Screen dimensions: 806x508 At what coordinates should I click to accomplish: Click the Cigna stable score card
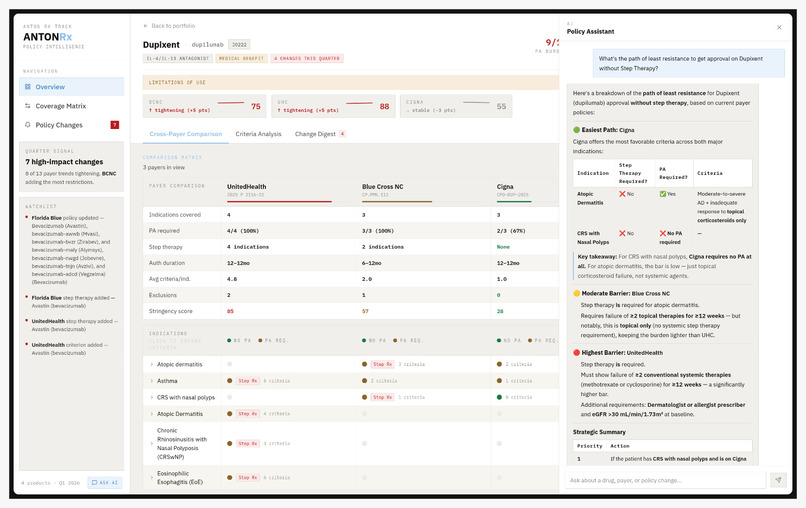click(x=456, y=106)
